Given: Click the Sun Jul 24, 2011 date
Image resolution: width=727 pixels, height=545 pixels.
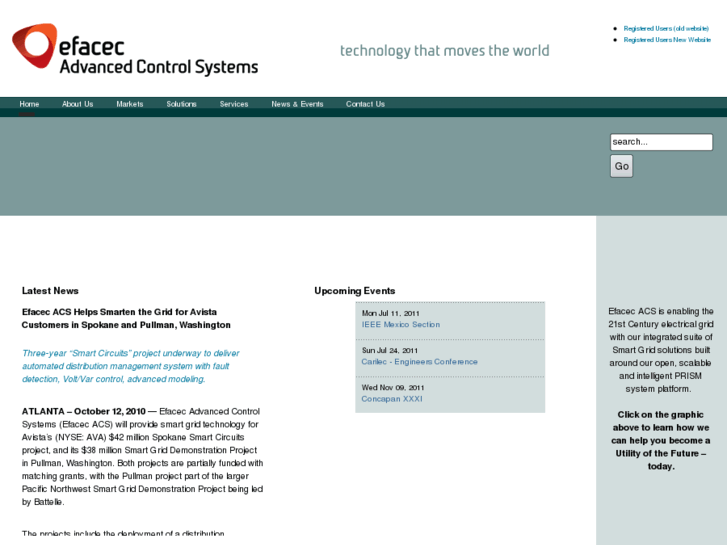Looking at the screenshot, I should pyautogui.click(x=389, y=350).
